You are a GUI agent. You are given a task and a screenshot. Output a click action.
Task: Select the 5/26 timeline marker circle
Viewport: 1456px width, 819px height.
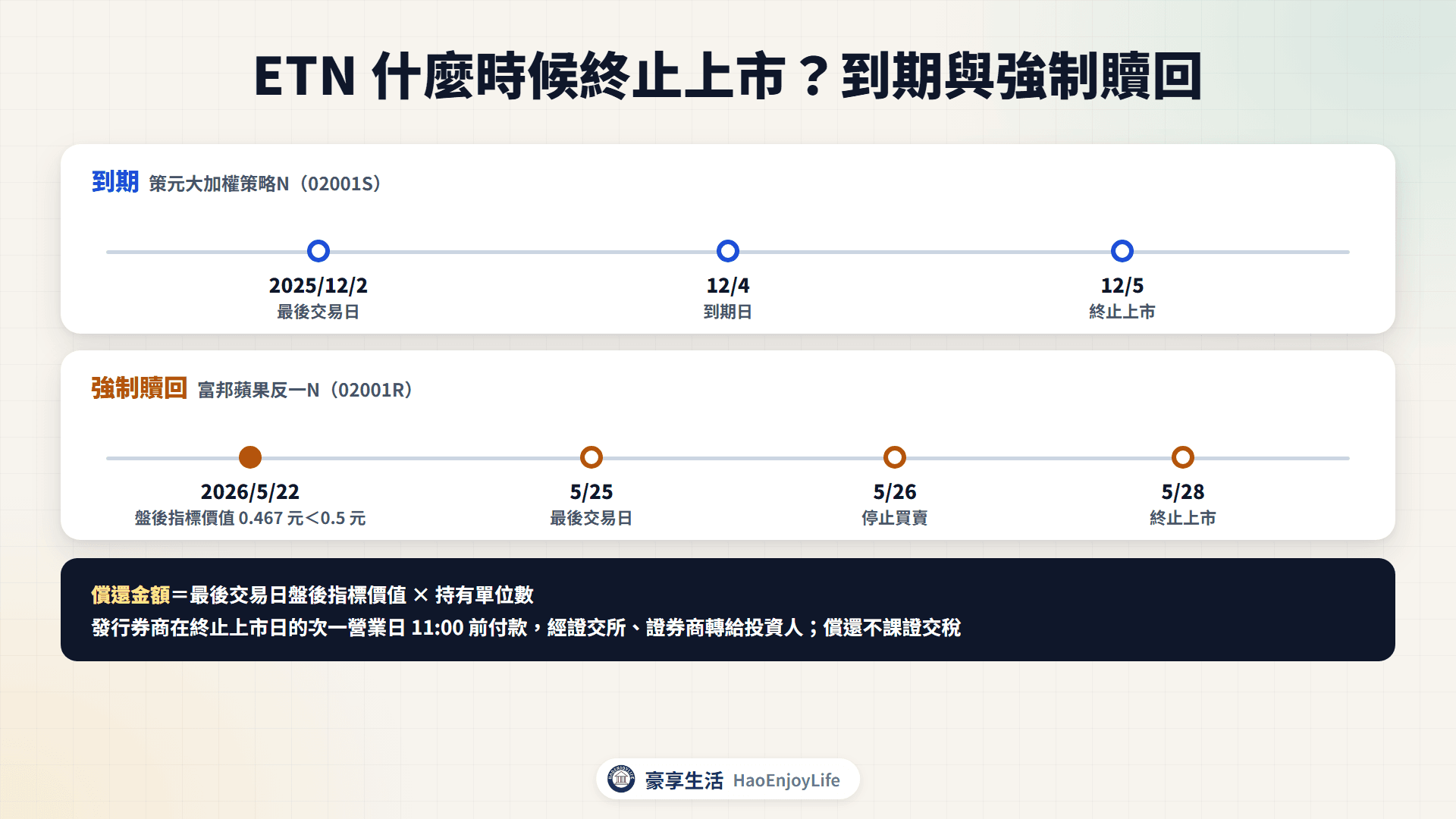(x=895, y=457)
